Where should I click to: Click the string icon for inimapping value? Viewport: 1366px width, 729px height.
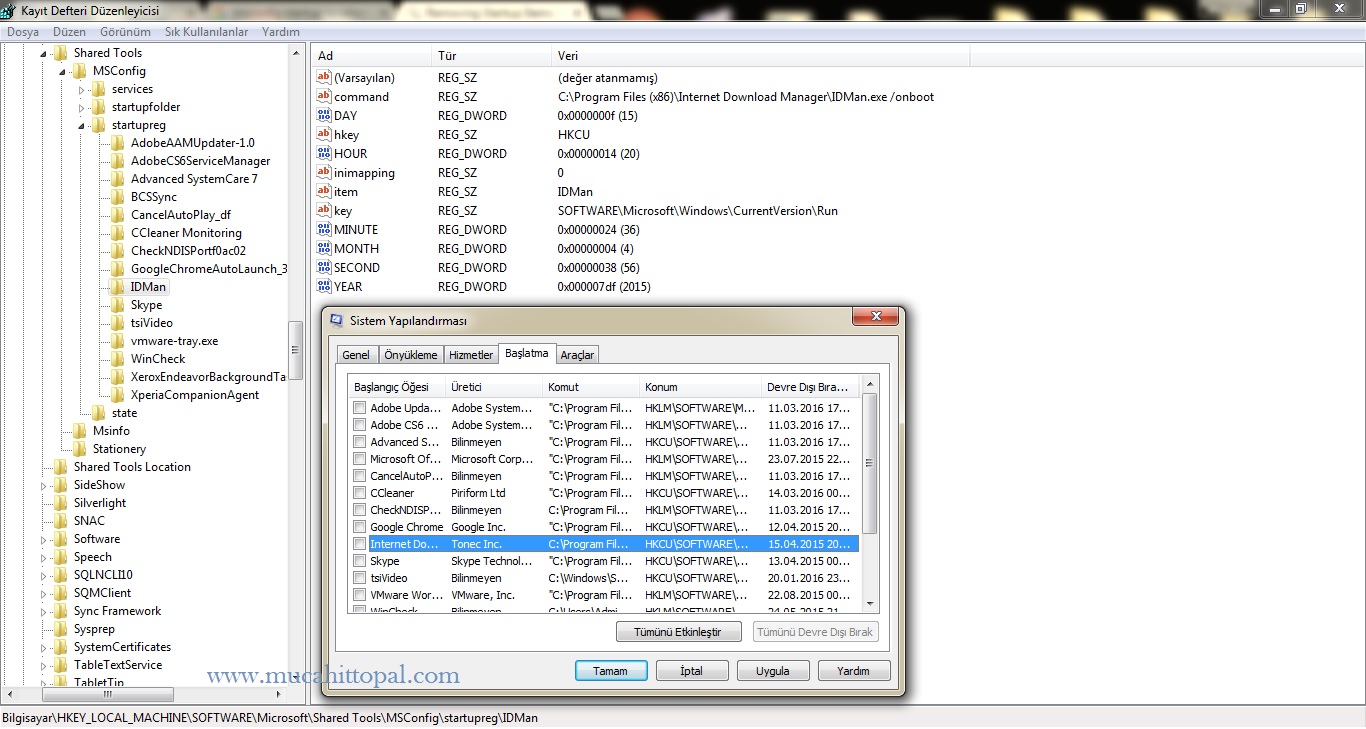click(324, 172)
